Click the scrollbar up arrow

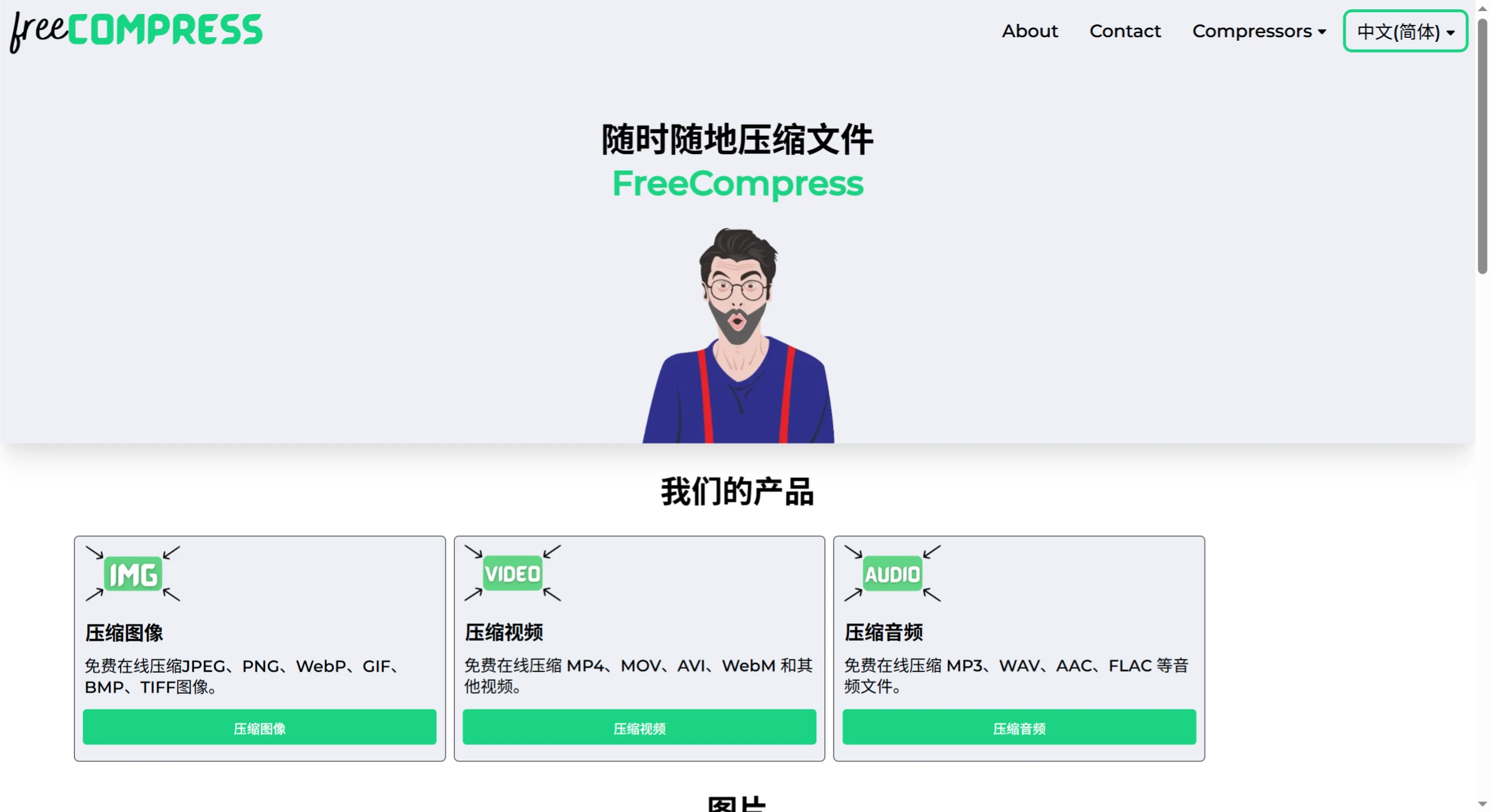pyautogui.click(x=1482, y=8)
